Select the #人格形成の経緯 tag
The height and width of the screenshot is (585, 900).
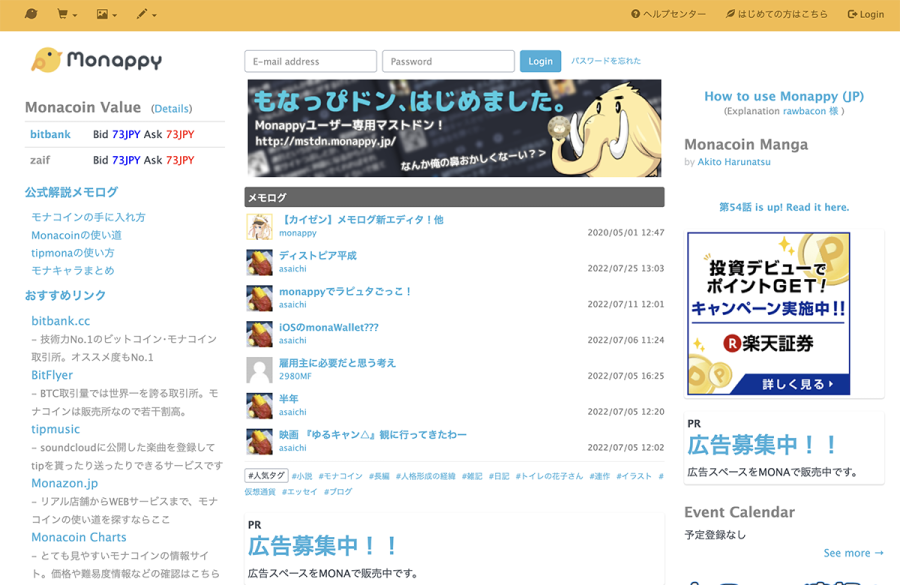(425, 476)
